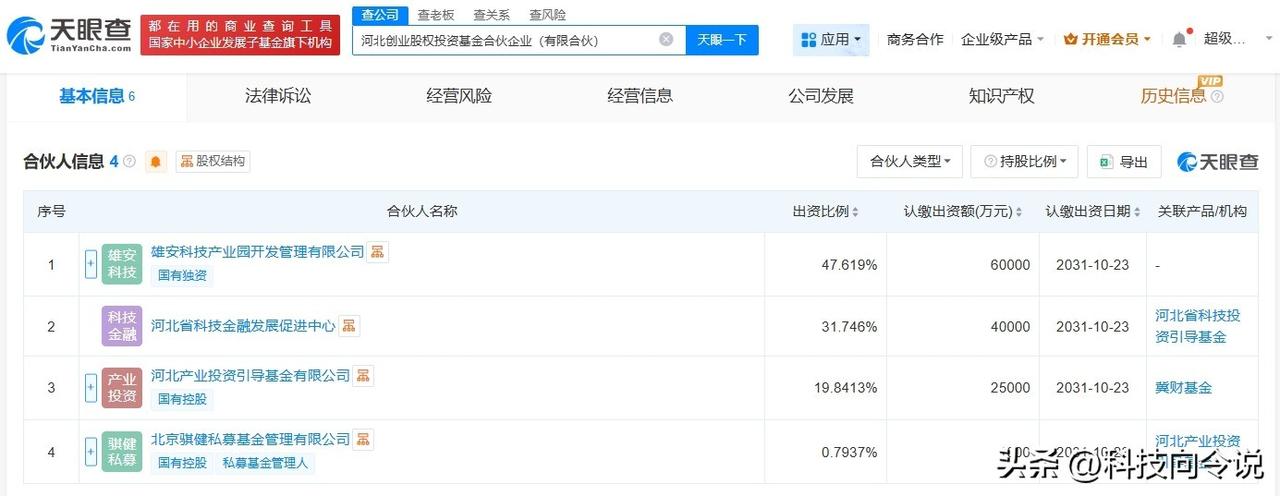Viewport: 1280px width, 496px height.
Task: Open the 经营信息 tab
Action: [640, 96]
